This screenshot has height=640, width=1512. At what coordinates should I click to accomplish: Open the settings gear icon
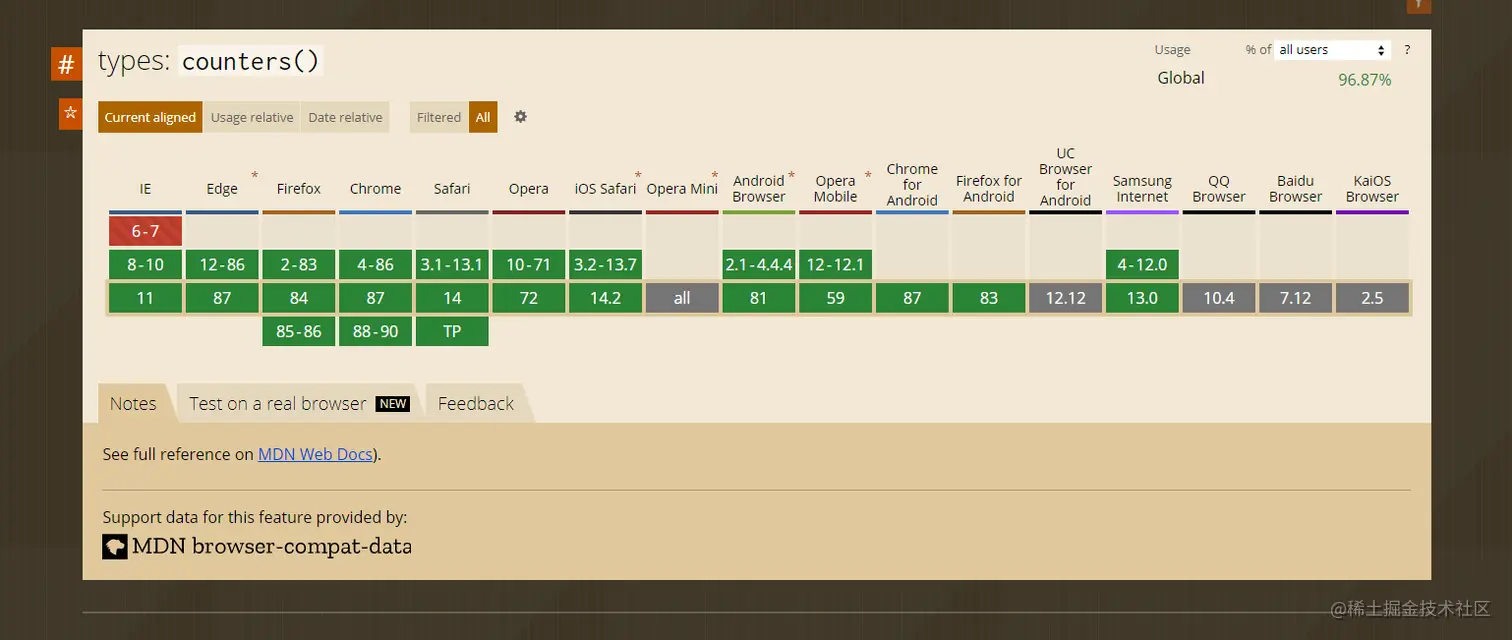coord(520,117)
